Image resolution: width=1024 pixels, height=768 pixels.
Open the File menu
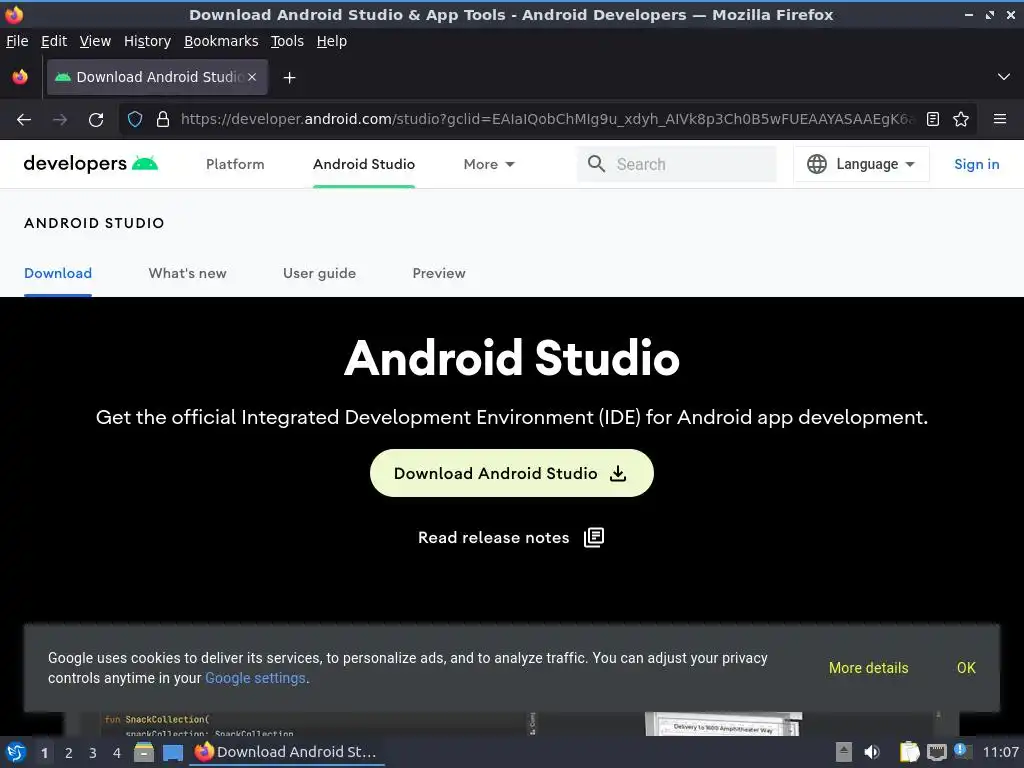coord(17,41)
